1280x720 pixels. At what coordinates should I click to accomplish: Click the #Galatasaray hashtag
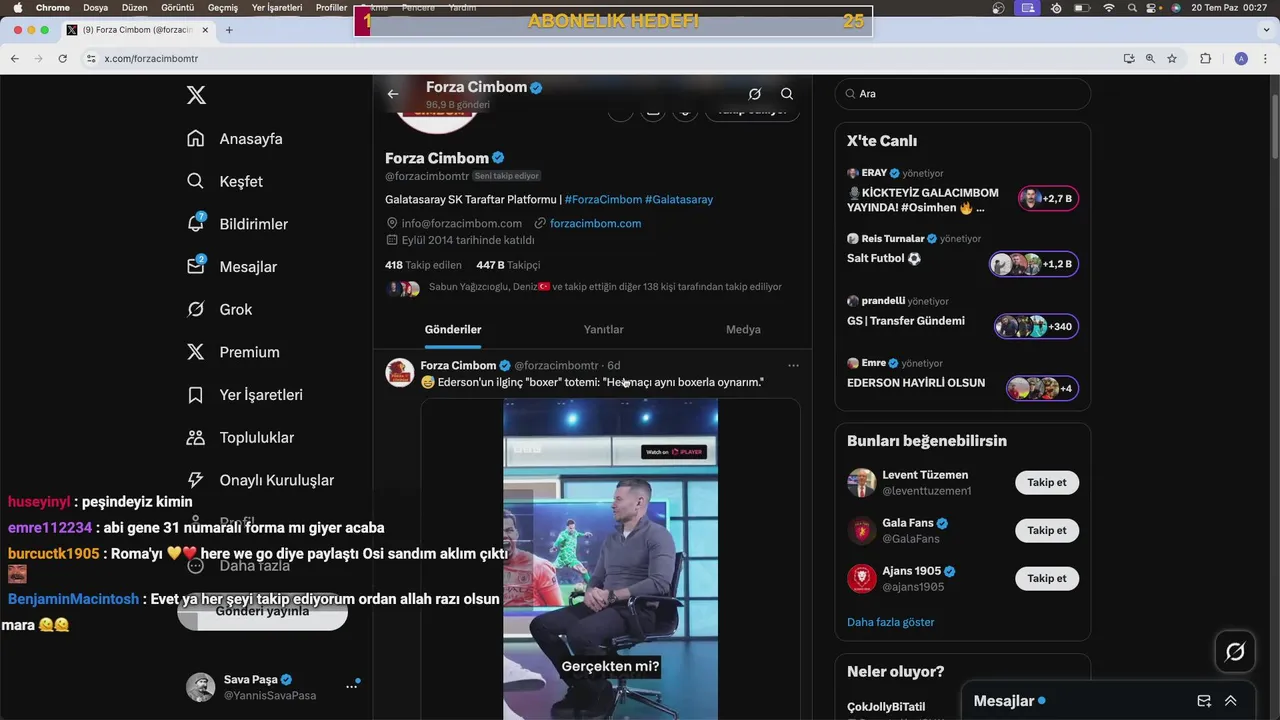[x=679, y=200]
